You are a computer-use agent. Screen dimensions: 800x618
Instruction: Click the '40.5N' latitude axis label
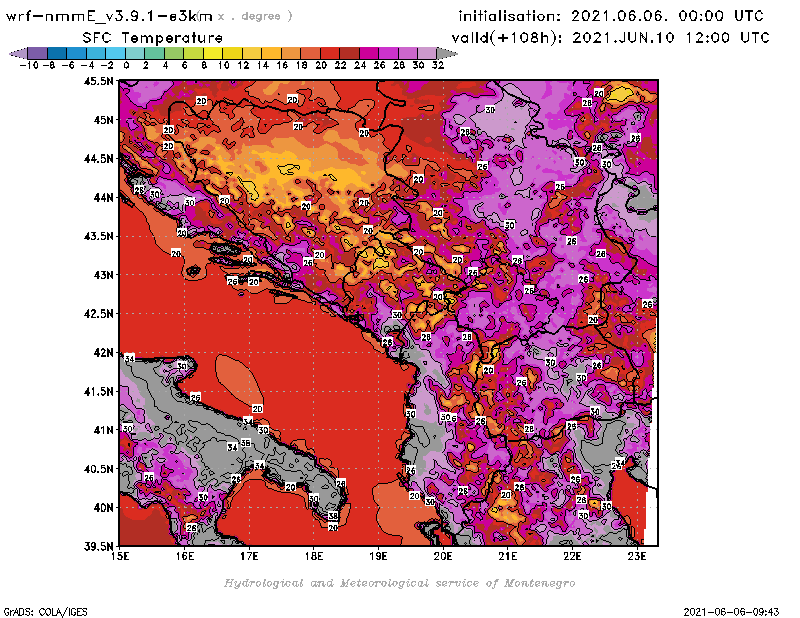click(x=98, y=468)
